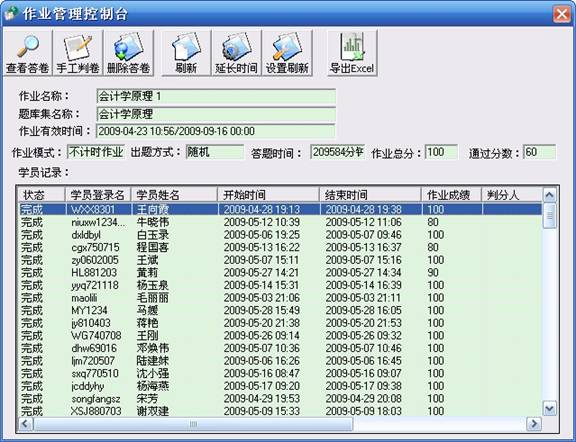Sort by the 学员登录名 column header
The height and width of the screenshot is (442, 576).
(x=98, y=195)
